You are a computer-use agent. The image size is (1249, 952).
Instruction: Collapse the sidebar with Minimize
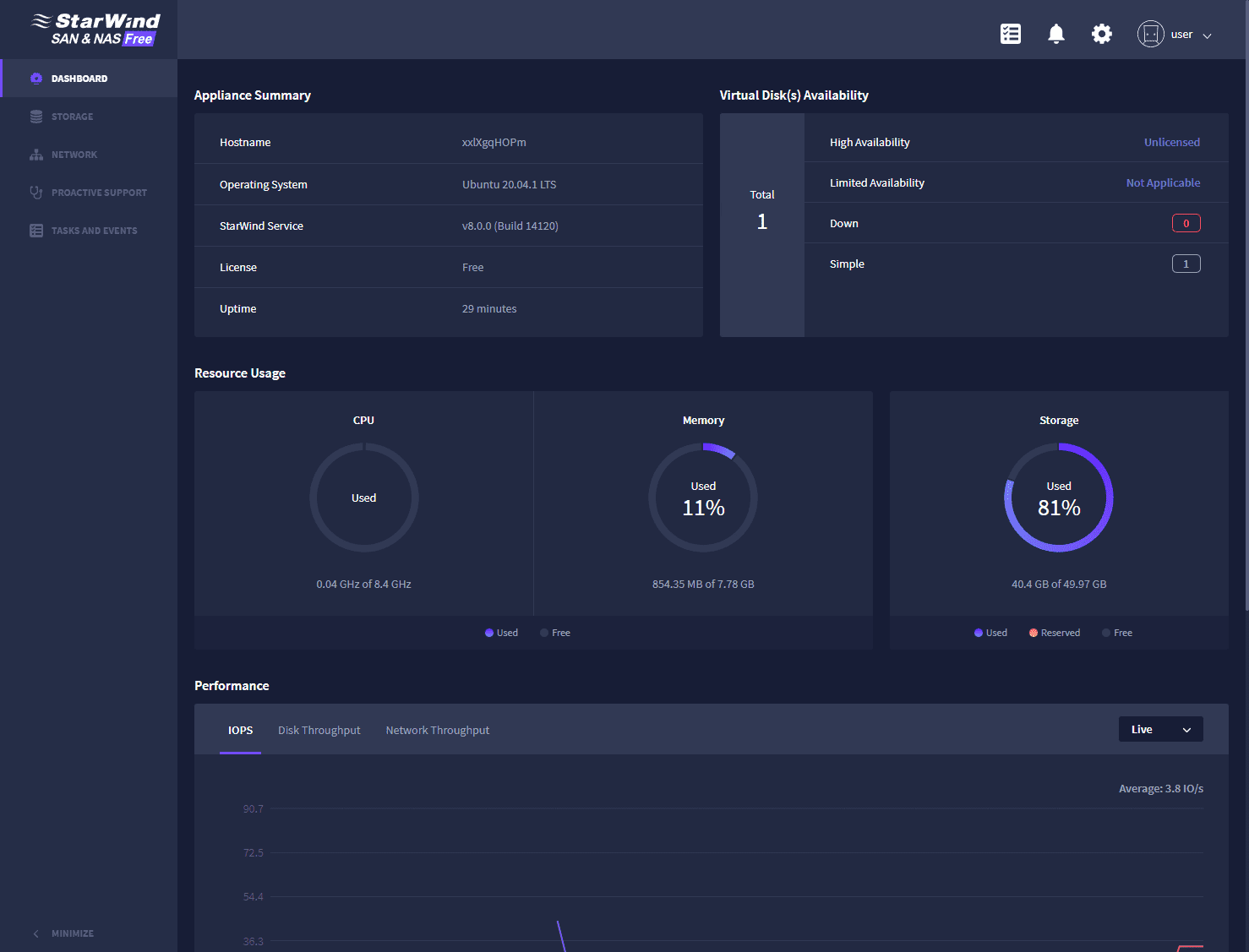pos(63,933)
